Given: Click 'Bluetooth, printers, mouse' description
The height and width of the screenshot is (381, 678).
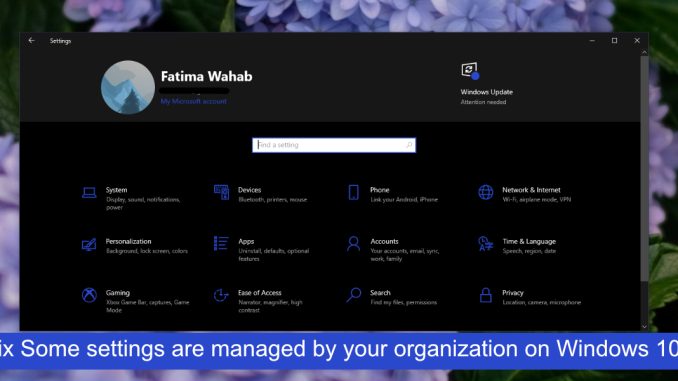Looking at the screenshot, I should [x=272, y=199].
